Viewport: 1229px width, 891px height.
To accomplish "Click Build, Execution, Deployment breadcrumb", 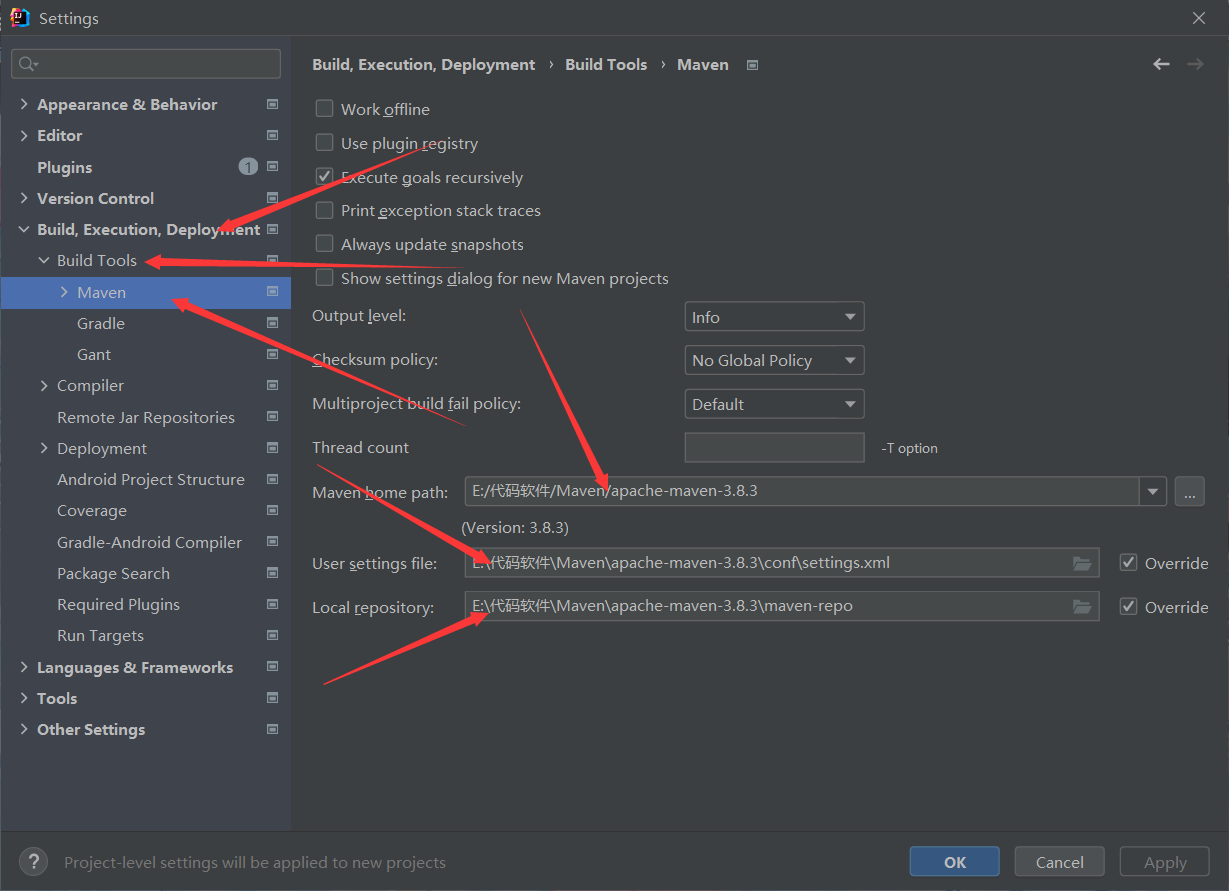I will click(x=424, y=64).
